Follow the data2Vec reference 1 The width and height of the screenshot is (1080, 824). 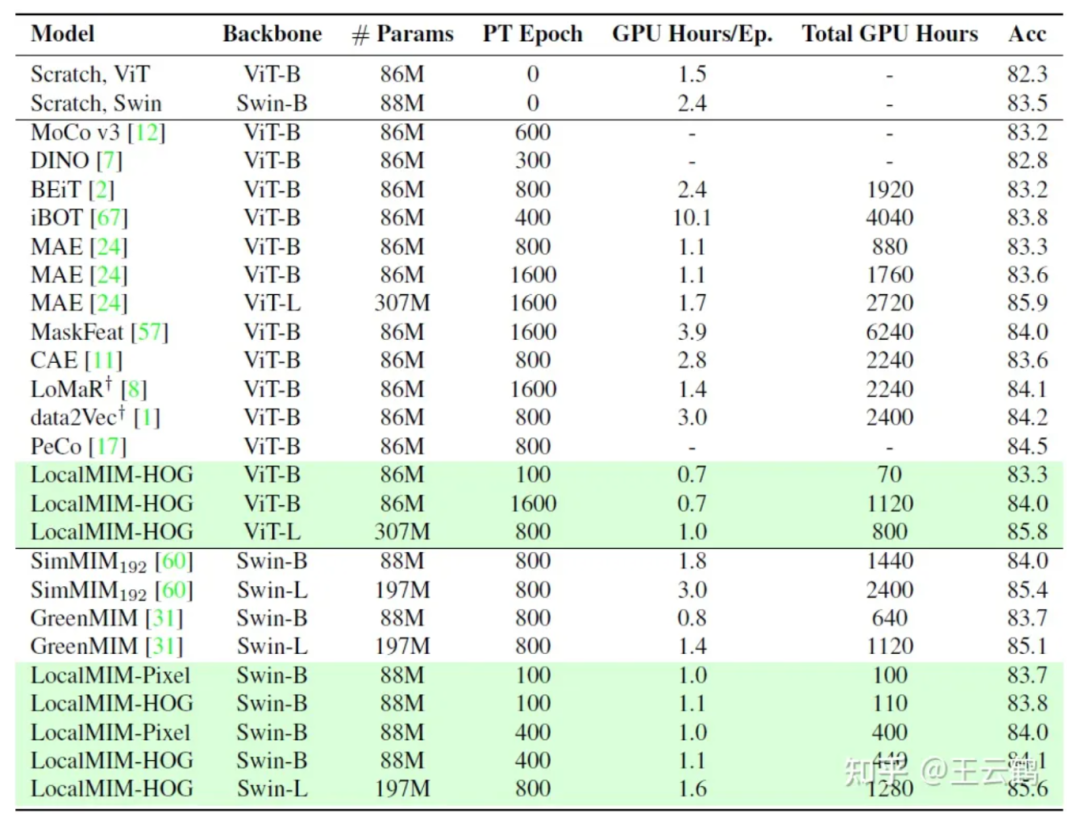[146, 418]
